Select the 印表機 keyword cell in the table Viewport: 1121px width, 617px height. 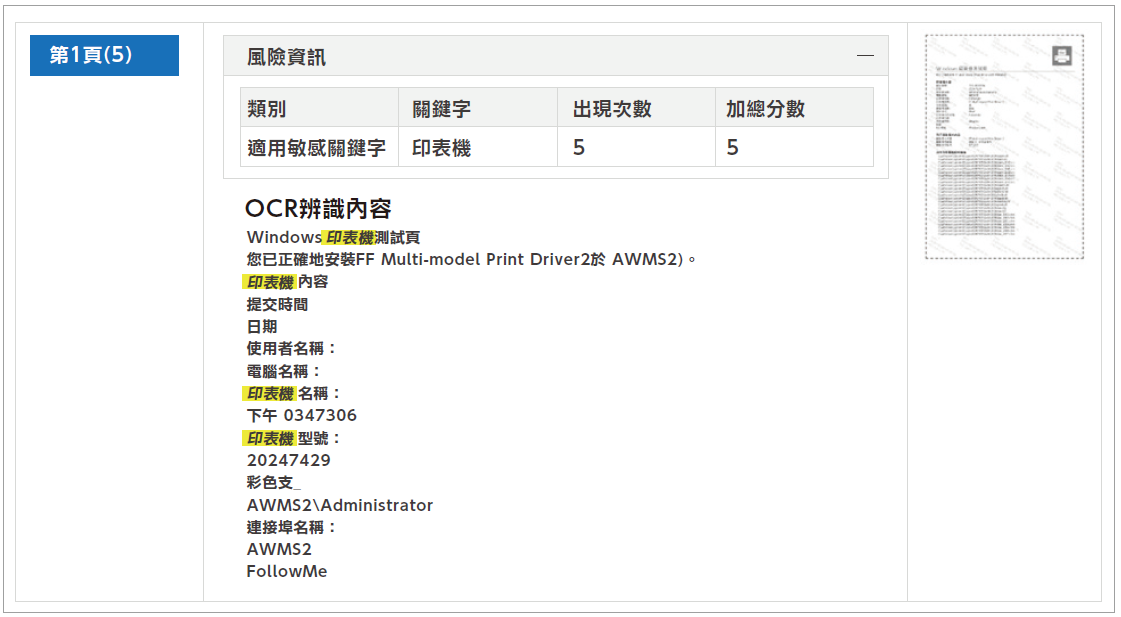[x=441, y=148]
